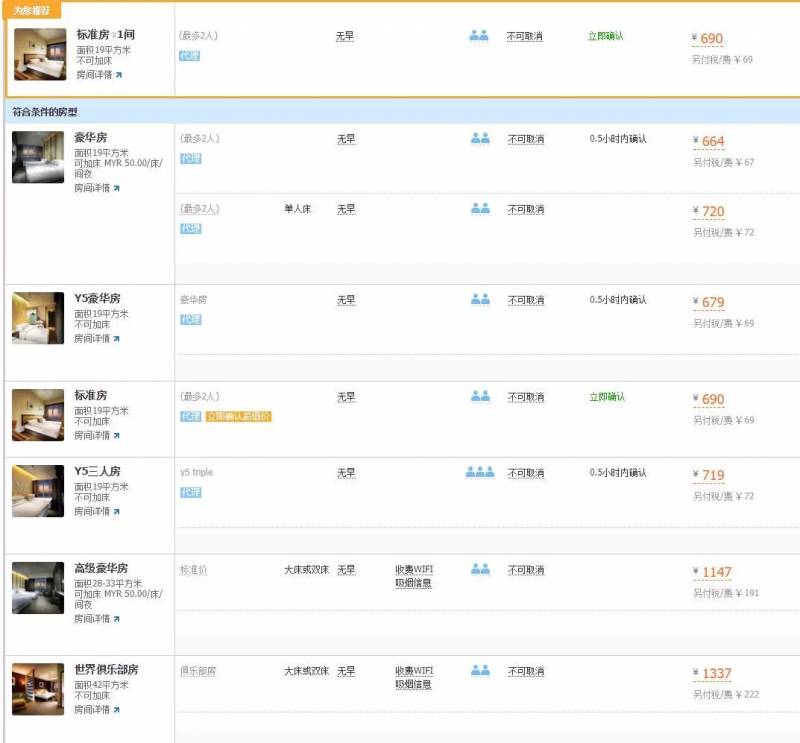
Task: Open 房间详情 link under 豪华房
Action: [97, 187]
